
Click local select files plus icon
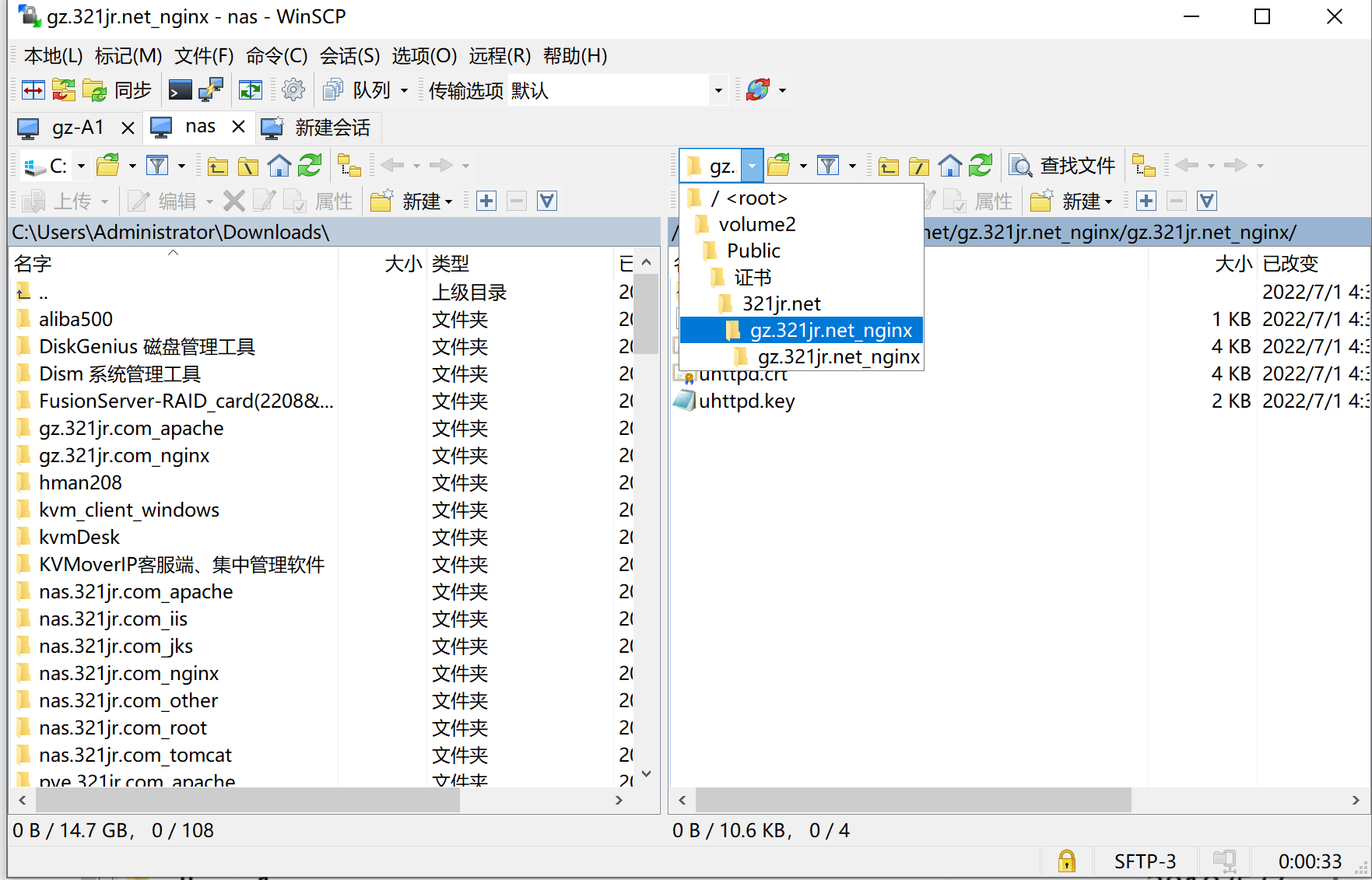click(x=486, y=202)
